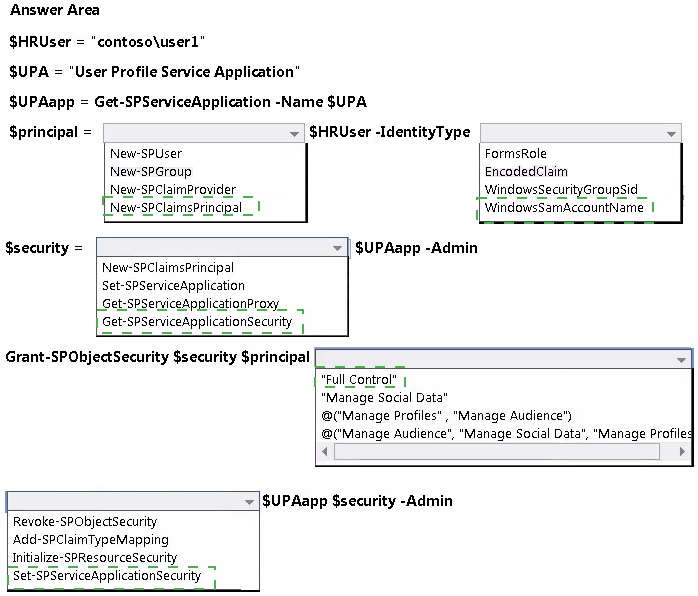Select @("Manage Profiles", "Manage Audience") option
698x596 pixels.
click(446, 416)
